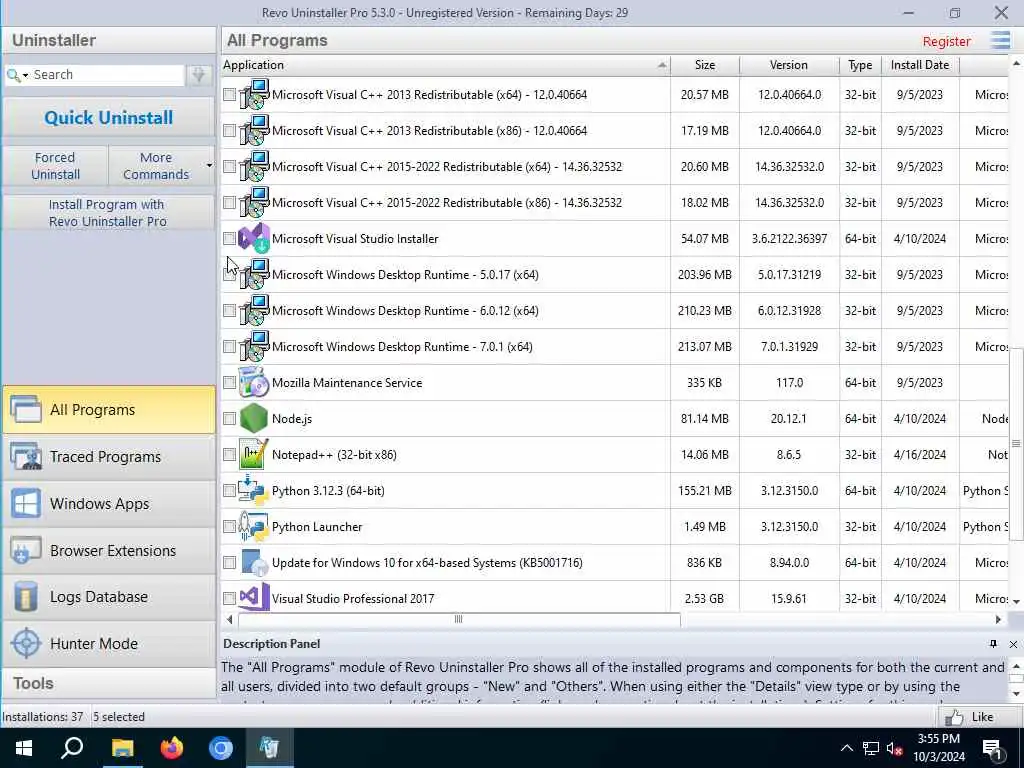Click the vertical scrollbar thumb of program list

[1016, 444]
